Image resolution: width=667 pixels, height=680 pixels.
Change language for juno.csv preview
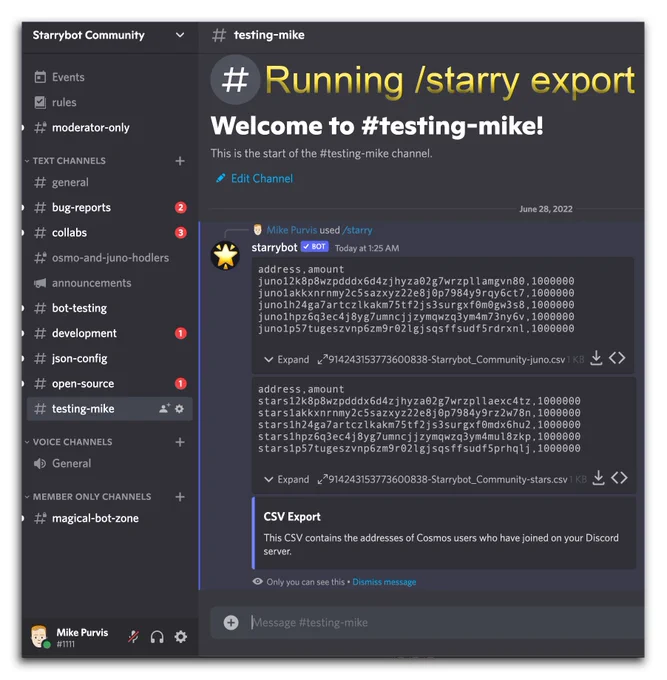click(617, 358)
